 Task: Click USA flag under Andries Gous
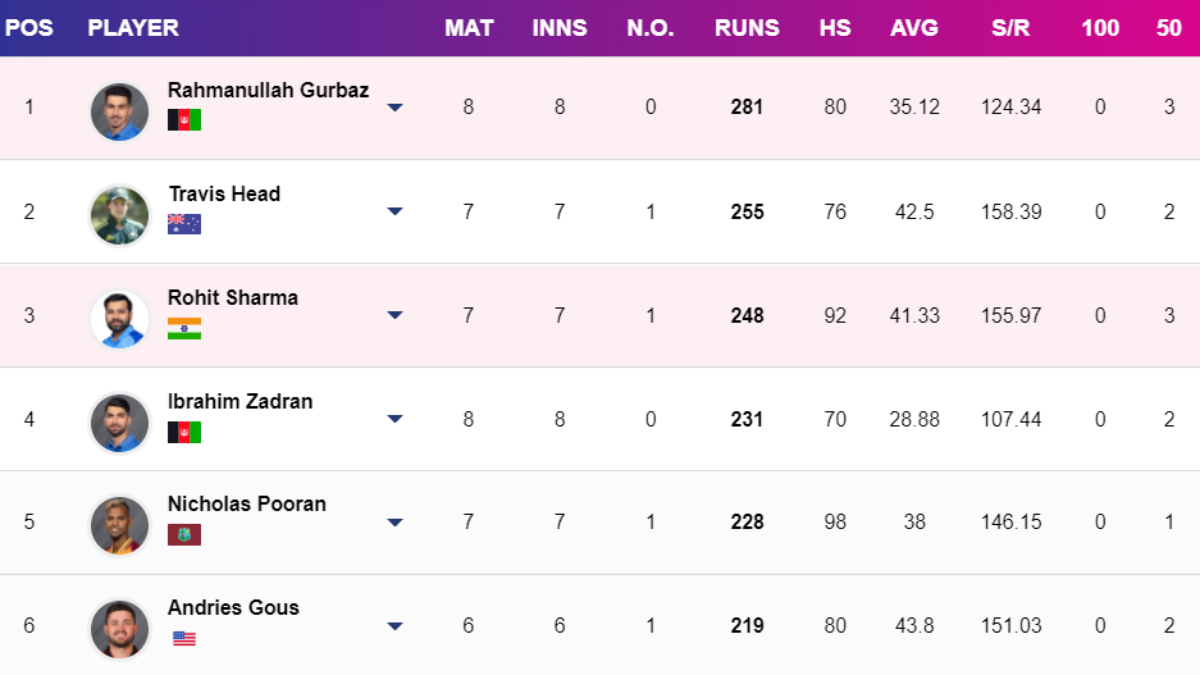[x=184, y=638]
